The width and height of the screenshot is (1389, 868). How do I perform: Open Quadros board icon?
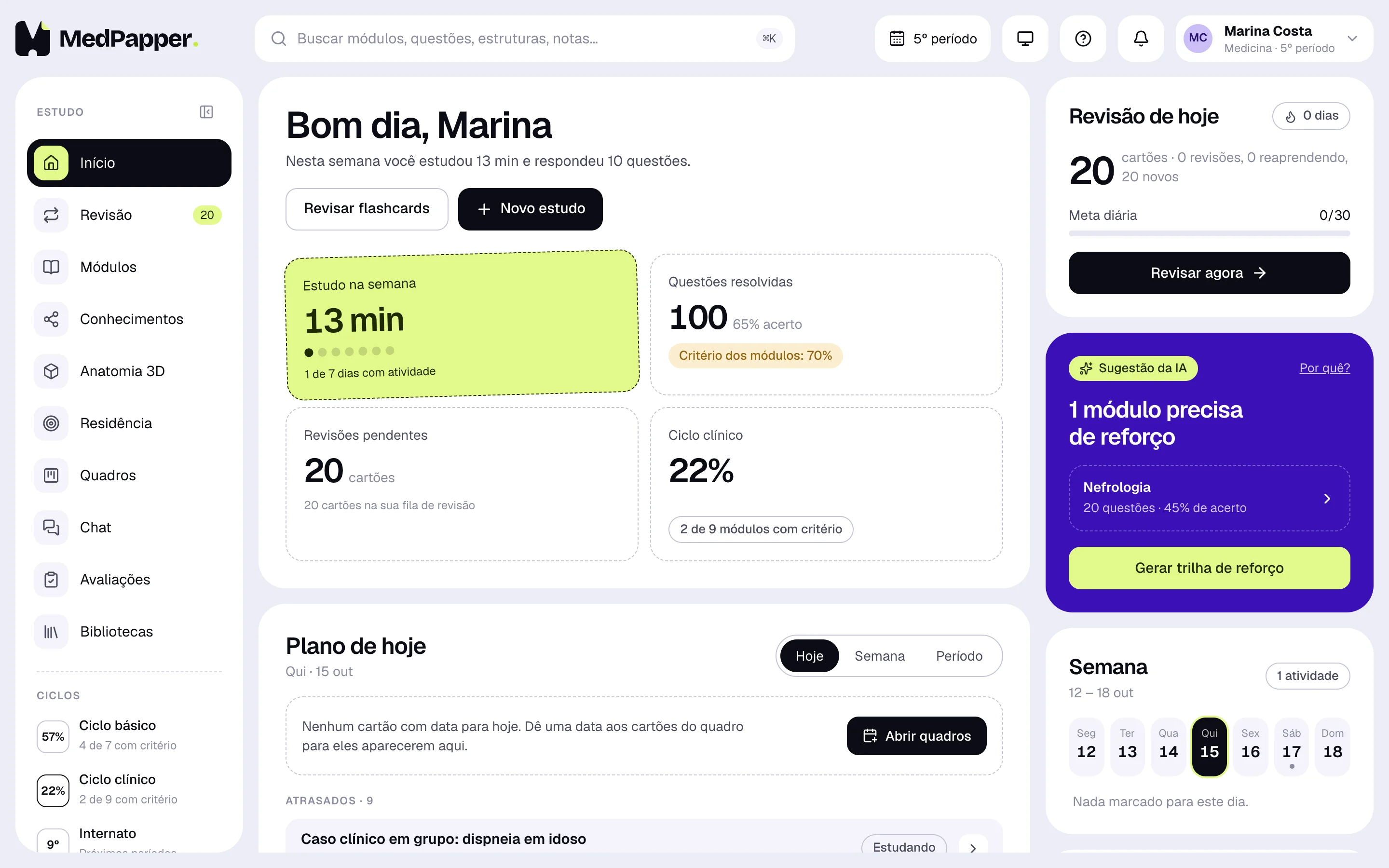51,475
